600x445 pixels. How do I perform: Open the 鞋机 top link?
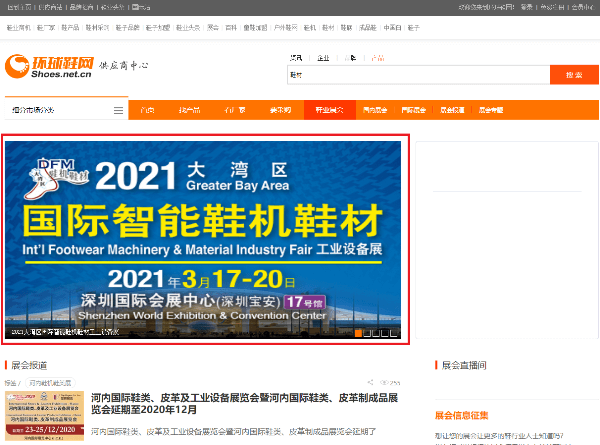click(310, 28)
